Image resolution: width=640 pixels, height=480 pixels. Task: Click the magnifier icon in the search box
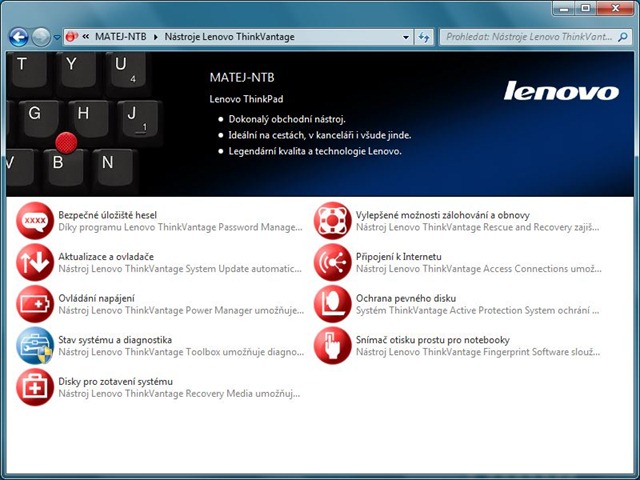[x=621, y=37]
